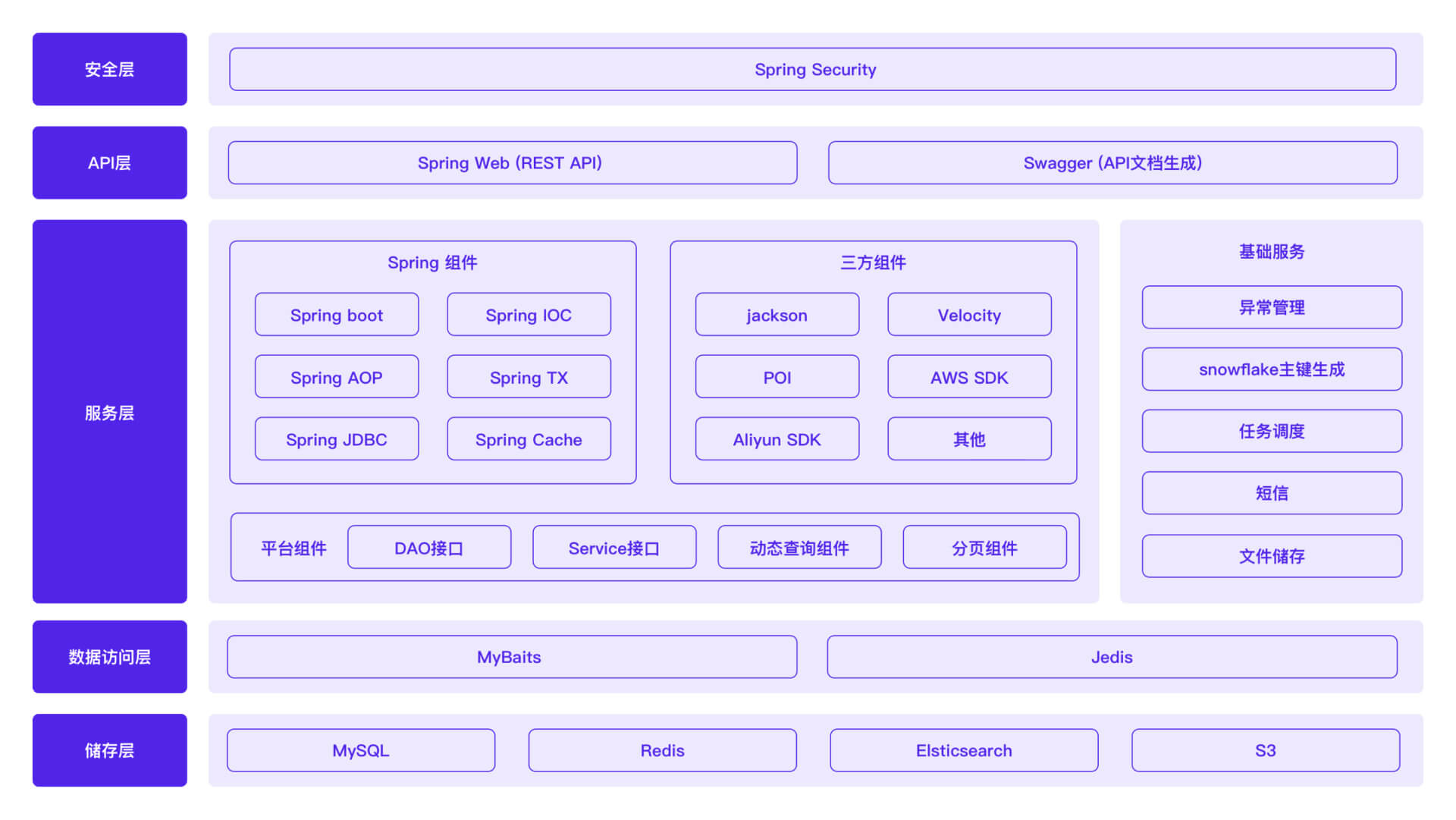Choose the 任务调度 box

[x=1272, y=432]
